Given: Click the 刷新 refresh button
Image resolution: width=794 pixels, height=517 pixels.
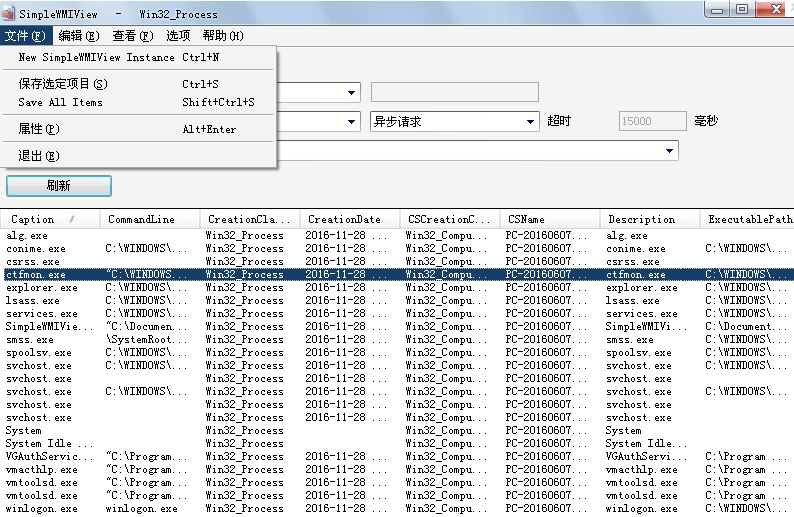Looking at the screenshot, I should (x=59, y=186).
